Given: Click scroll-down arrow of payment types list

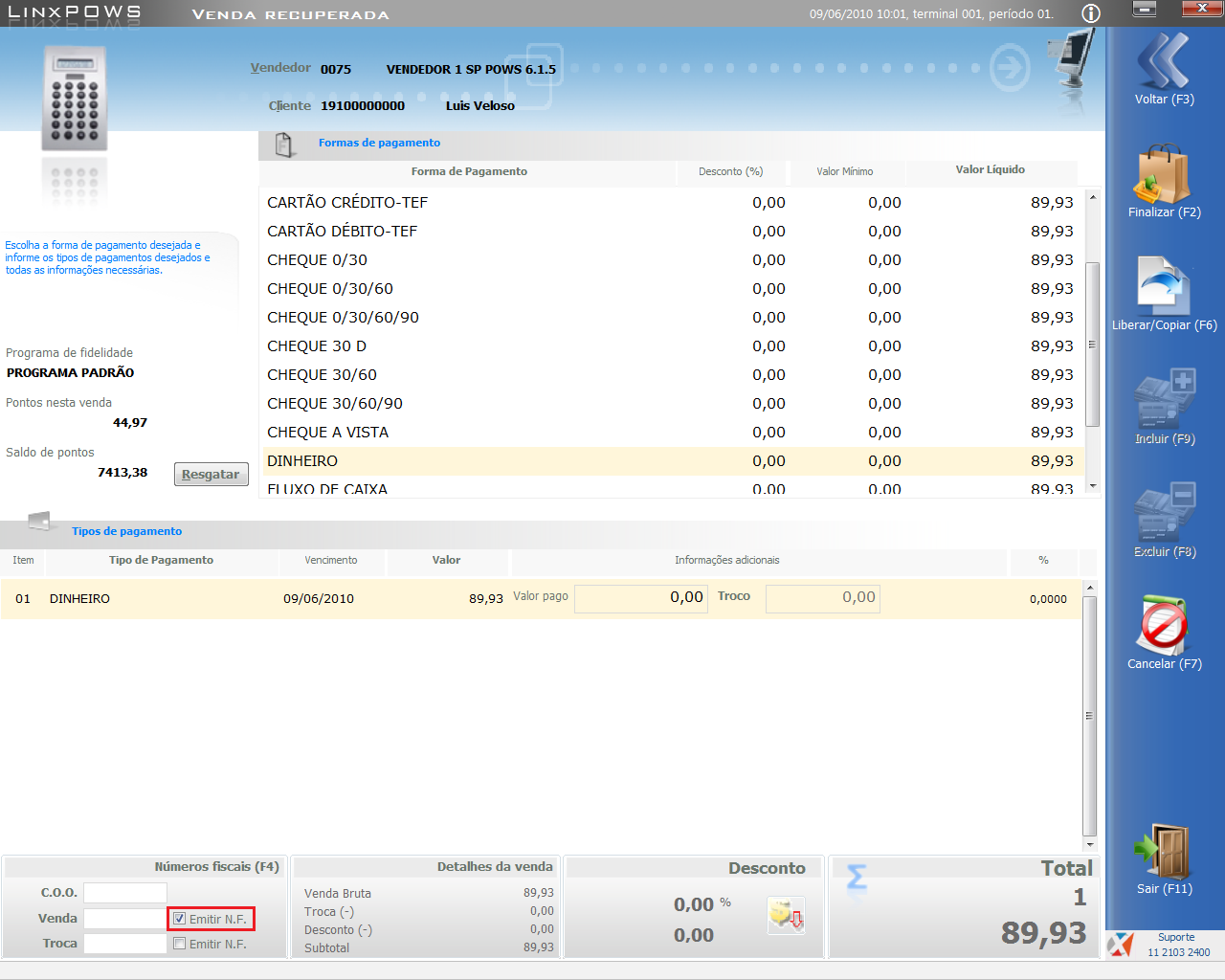Looking at the screenshot, I should [1089, 845].
